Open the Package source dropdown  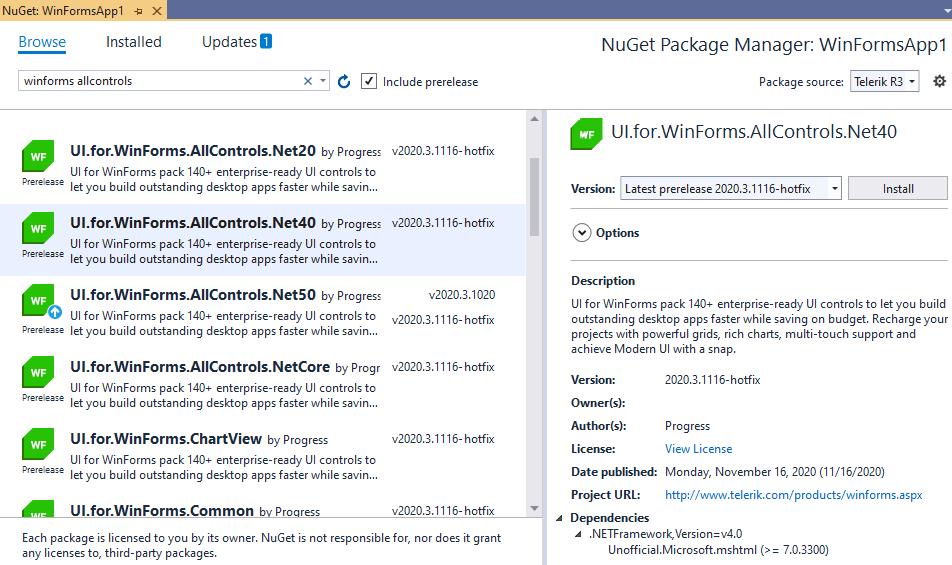click(x=885, y=82)
